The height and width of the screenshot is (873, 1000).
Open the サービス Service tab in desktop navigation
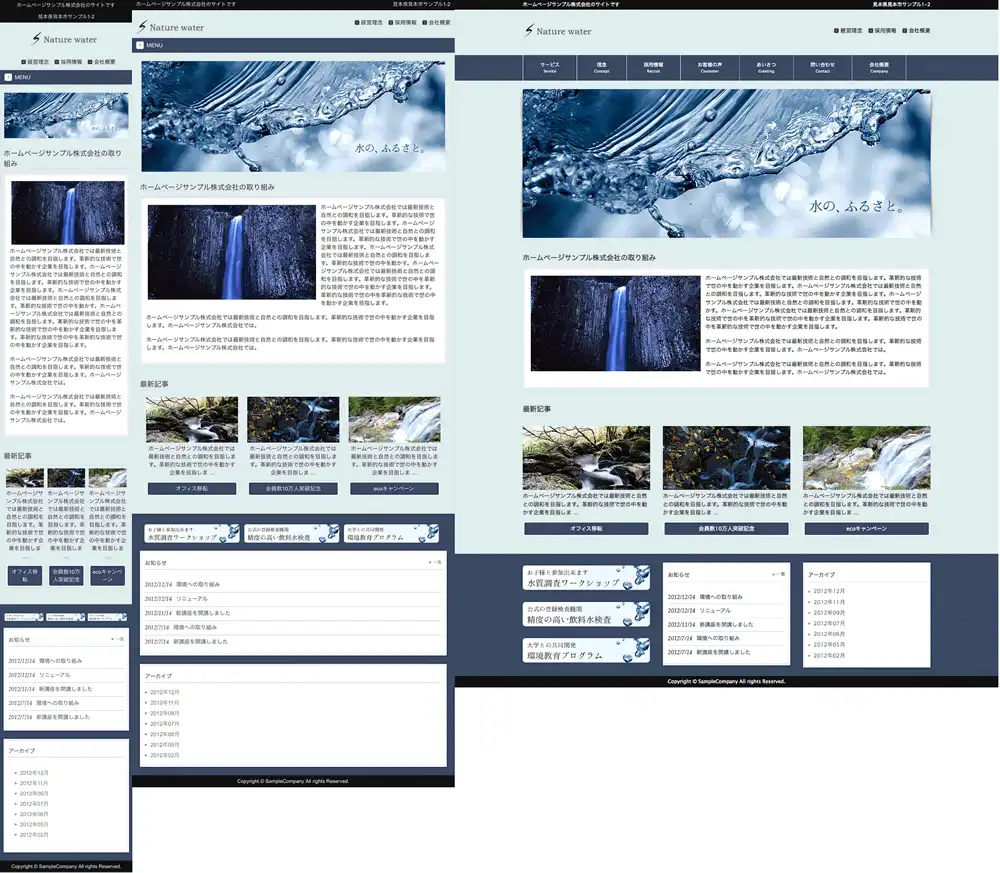coord(549,67)
